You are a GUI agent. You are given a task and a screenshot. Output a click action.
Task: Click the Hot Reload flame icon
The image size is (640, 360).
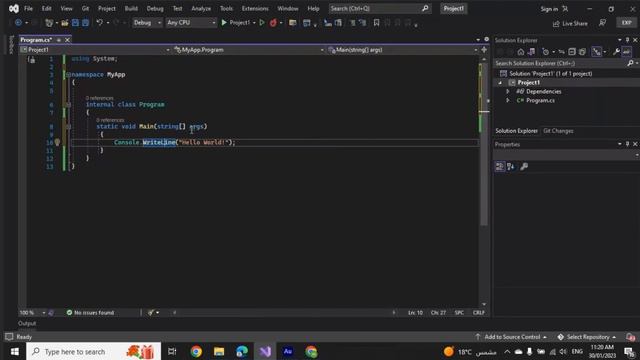tap(273, 23)
